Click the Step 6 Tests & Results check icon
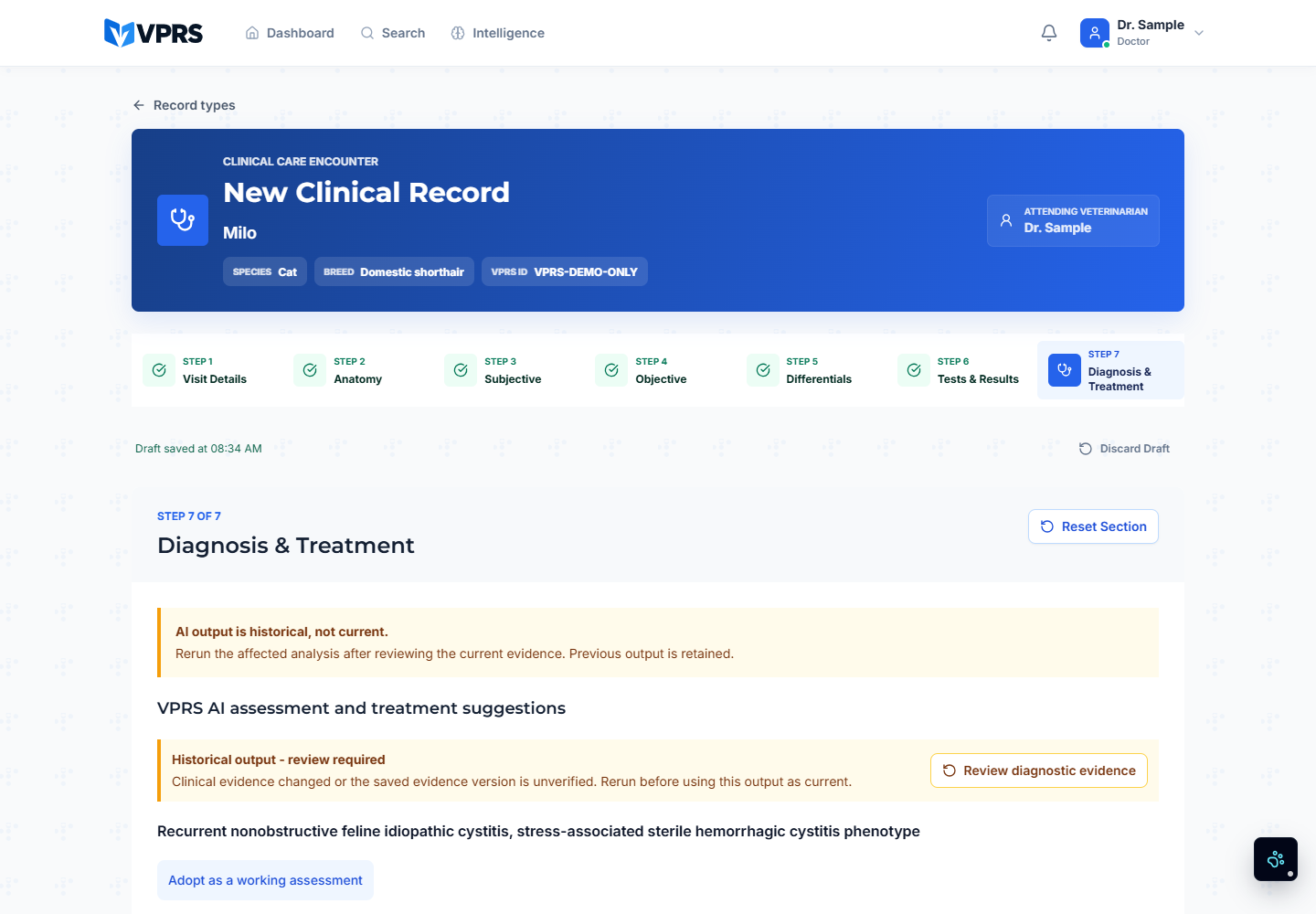The height and width of the screenshot is (914, 1316). [914, 370]
